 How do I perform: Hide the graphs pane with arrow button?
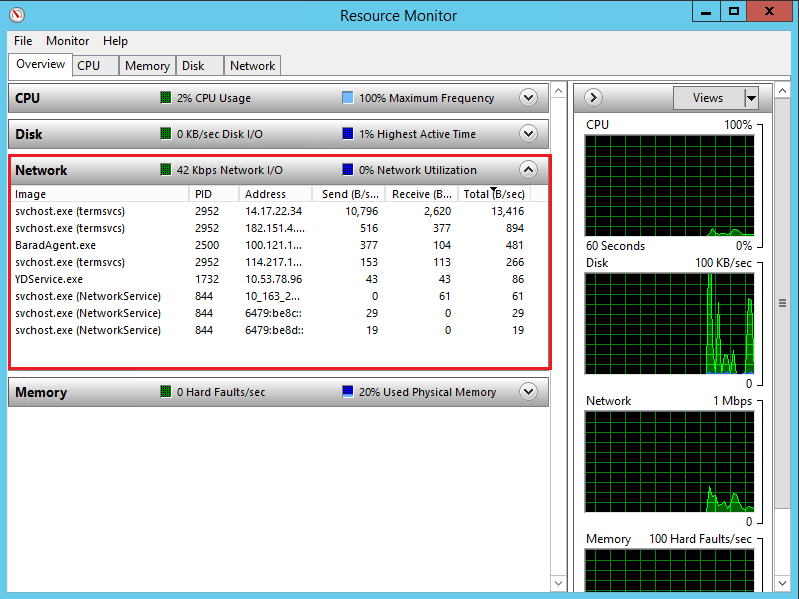click(593, 98)
